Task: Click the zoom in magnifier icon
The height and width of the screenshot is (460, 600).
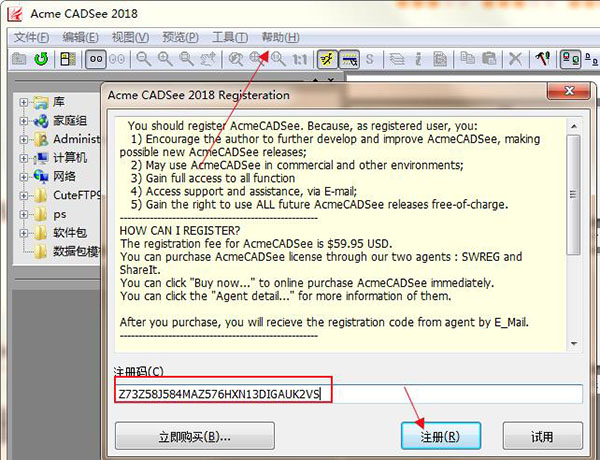Action: coord(165,59)
